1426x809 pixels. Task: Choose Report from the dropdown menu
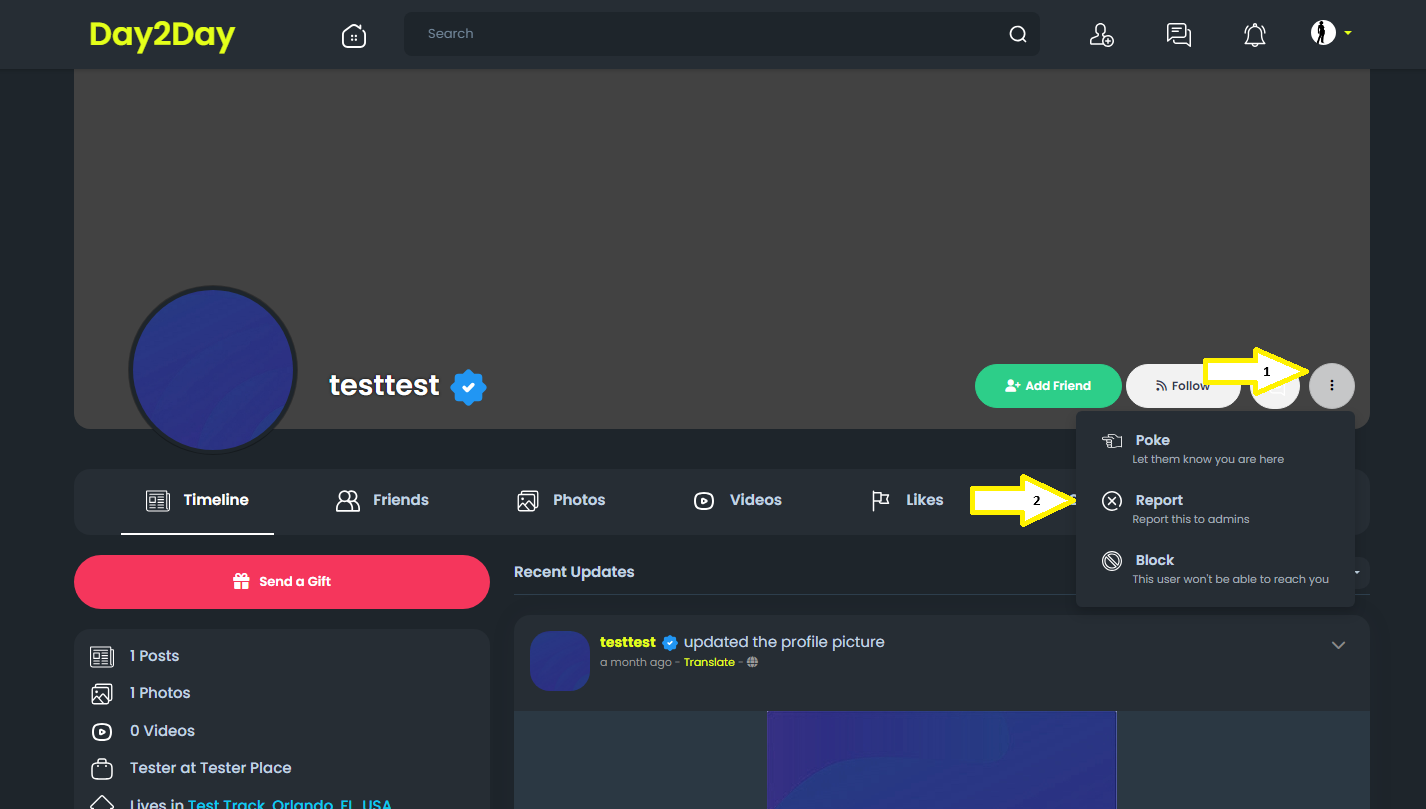tap(1215, 508)
